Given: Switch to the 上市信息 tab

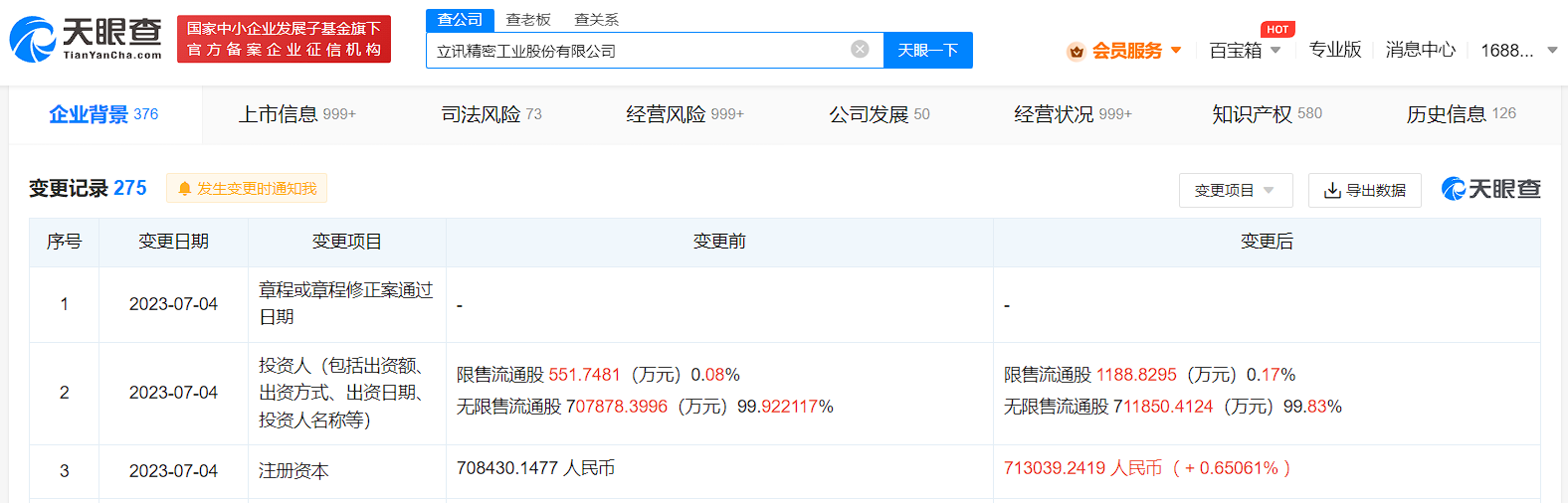Looking at the screenshot, I should tap(296, 114).
